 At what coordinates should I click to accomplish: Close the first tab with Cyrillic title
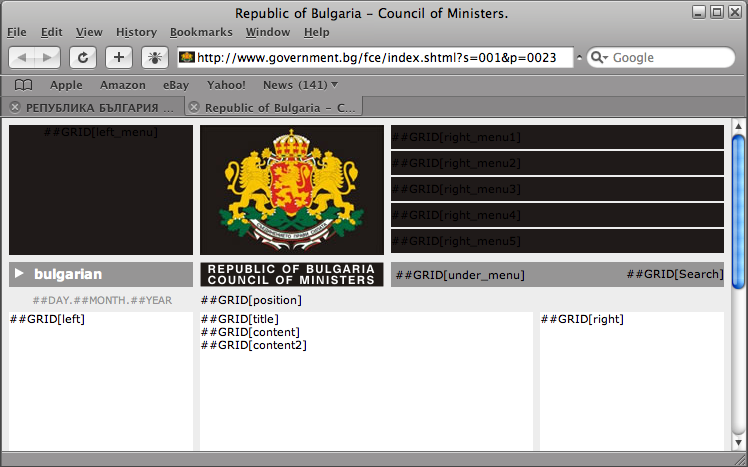[x=15, y=106]
